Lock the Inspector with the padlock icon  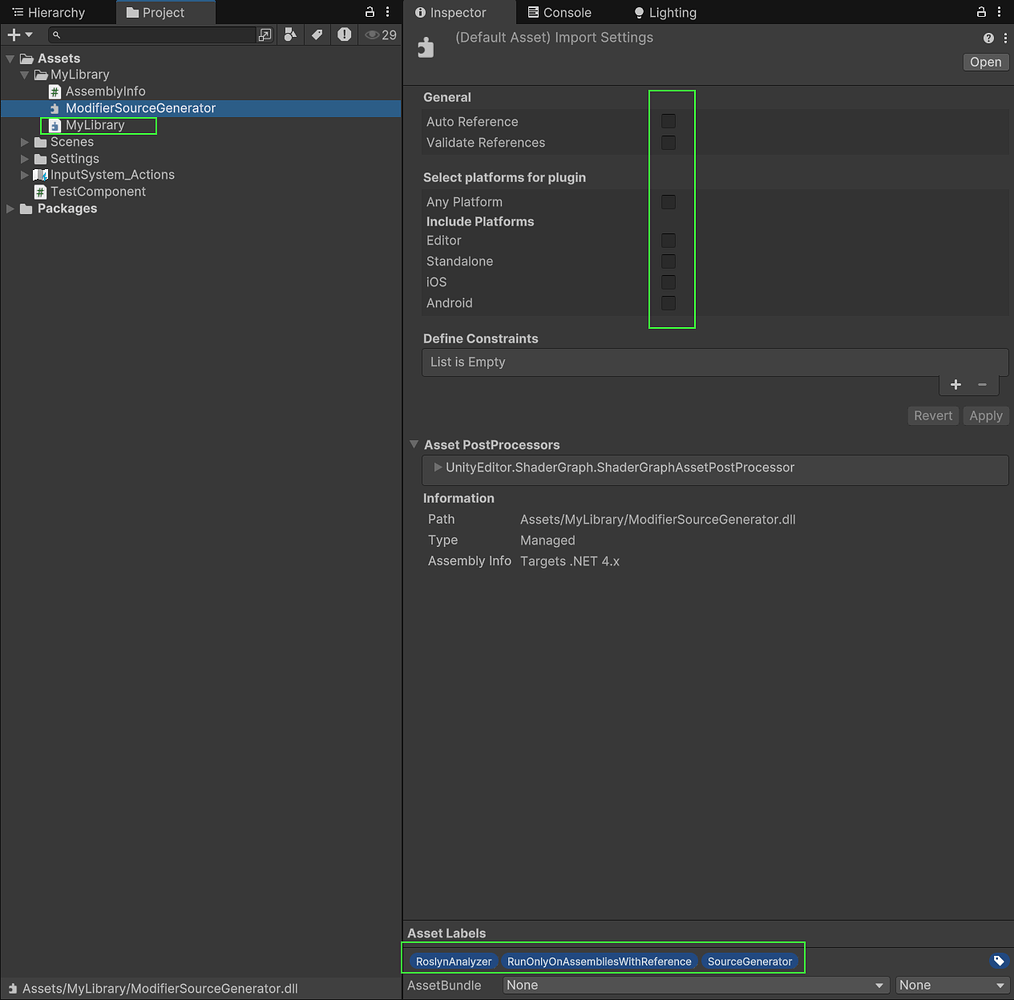981,12
